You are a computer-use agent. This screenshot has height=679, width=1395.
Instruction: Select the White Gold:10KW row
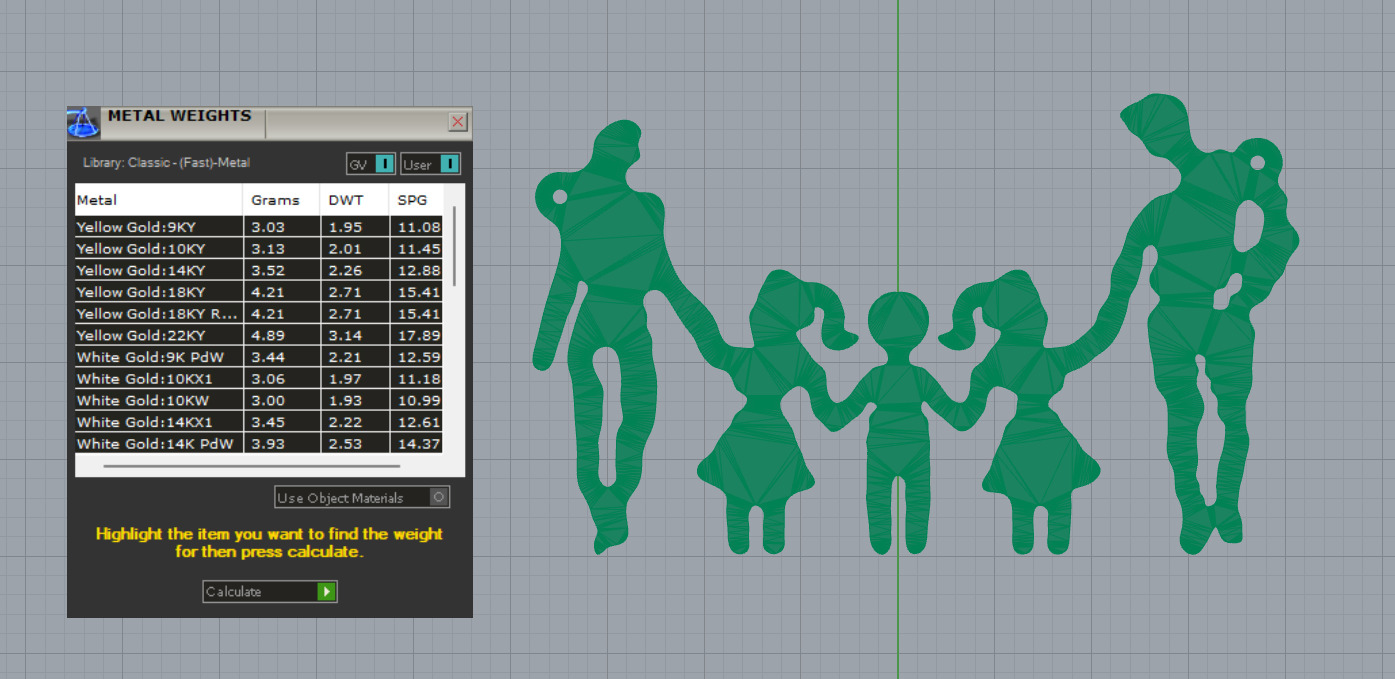pyautogui.click(x=258, y=400)
